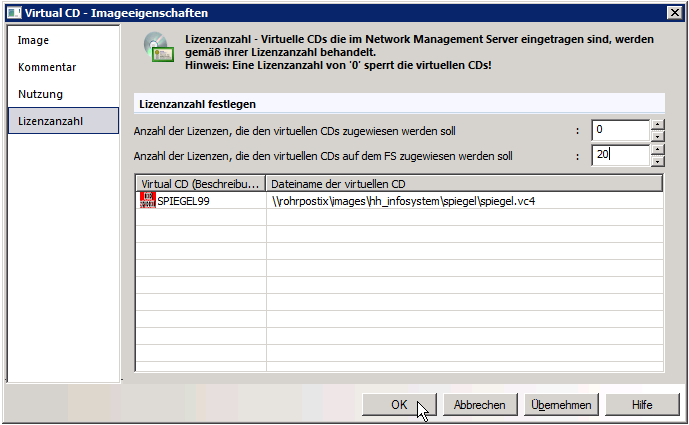Click the license CD icon in header
Viewport: 689px width, 425px height.
click(x=159, y=47)
